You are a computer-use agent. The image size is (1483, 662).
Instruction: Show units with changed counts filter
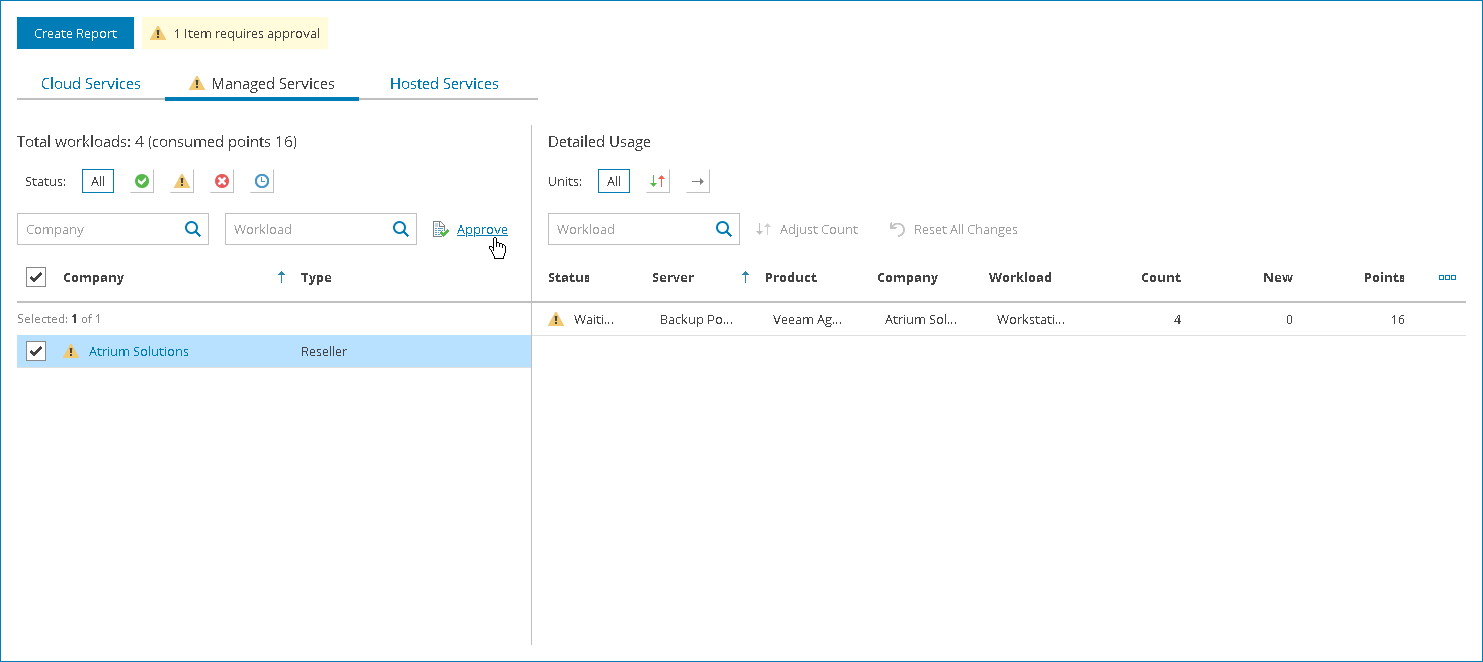(657, 181)
